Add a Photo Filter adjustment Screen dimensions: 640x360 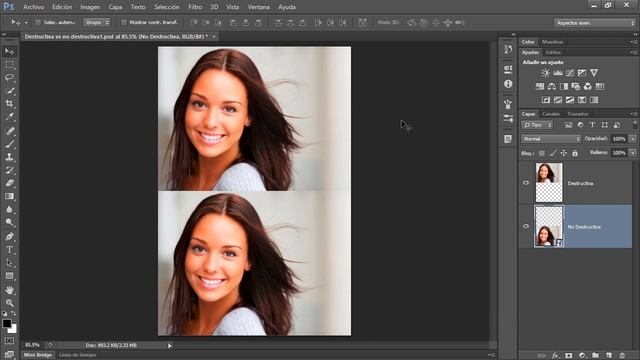[x=576, y=87]
